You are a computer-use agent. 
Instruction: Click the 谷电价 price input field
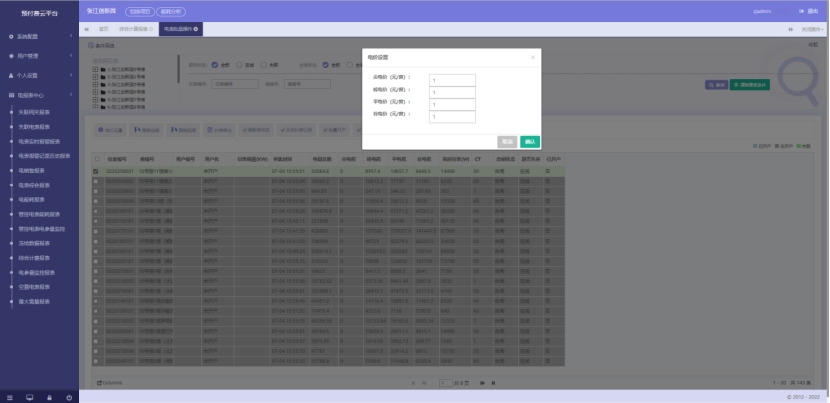[452, 116]
